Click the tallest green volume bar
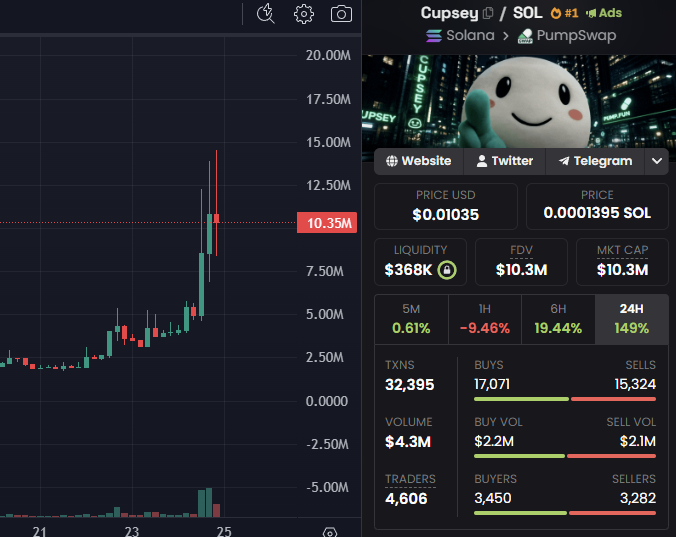 tap(209, 502)
